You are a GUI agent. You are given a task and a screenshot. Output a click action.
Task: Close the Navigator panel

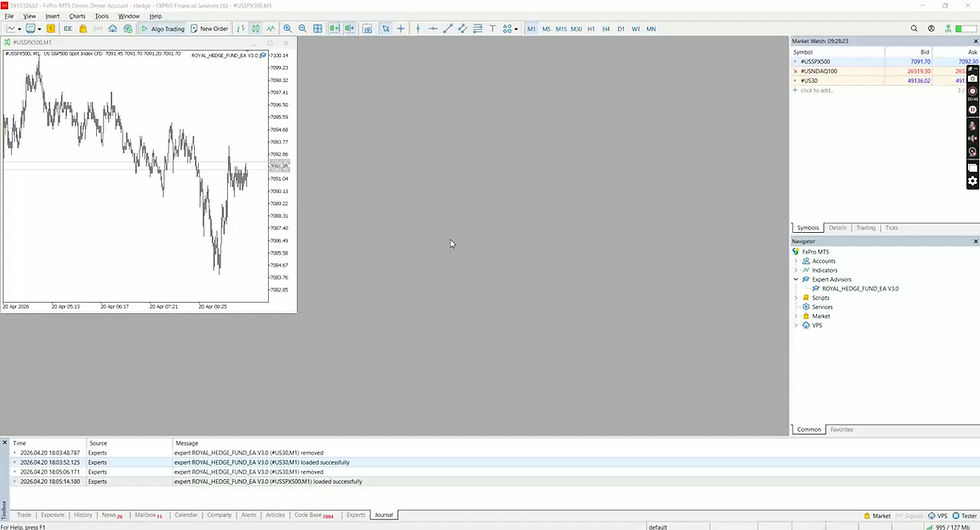976,241
